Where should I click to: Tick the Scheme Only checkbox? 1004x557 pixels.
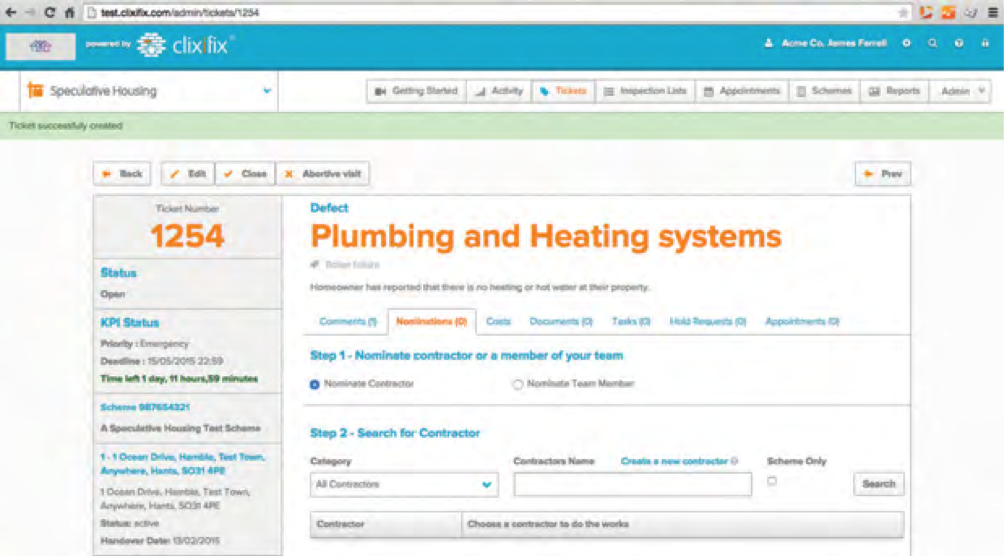point(771,481)
